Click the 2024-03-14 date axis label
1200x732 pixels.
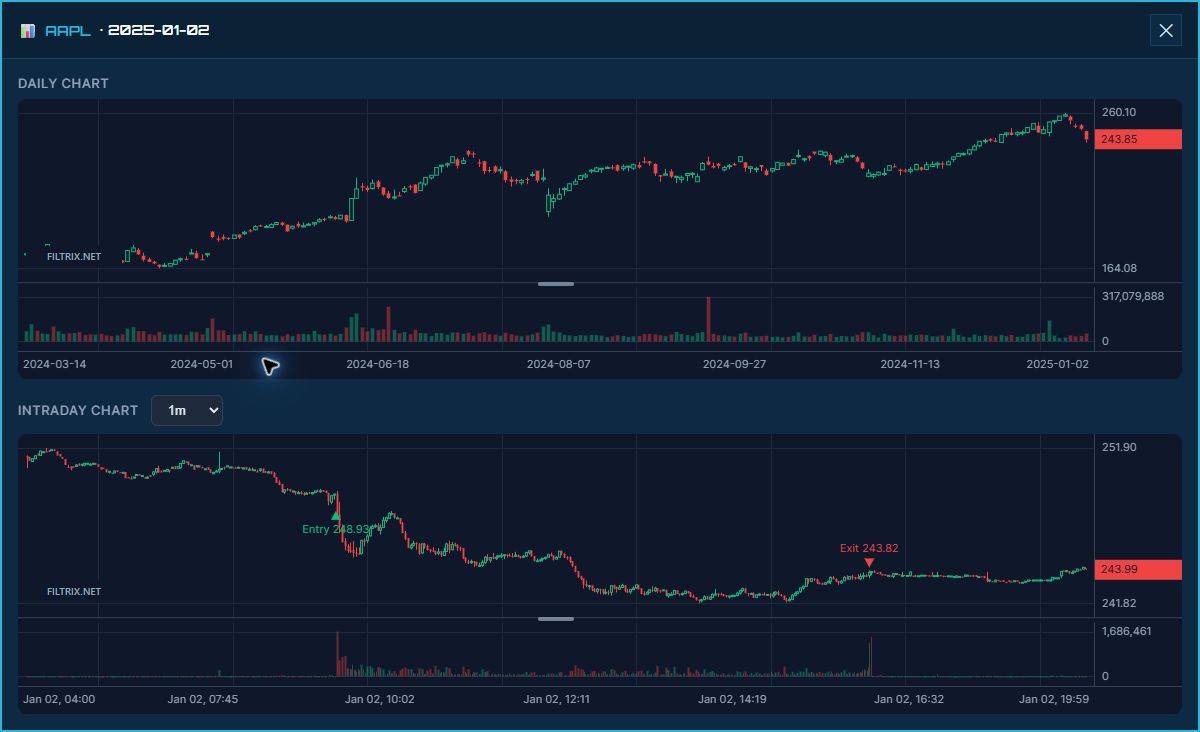pos(55,364)
